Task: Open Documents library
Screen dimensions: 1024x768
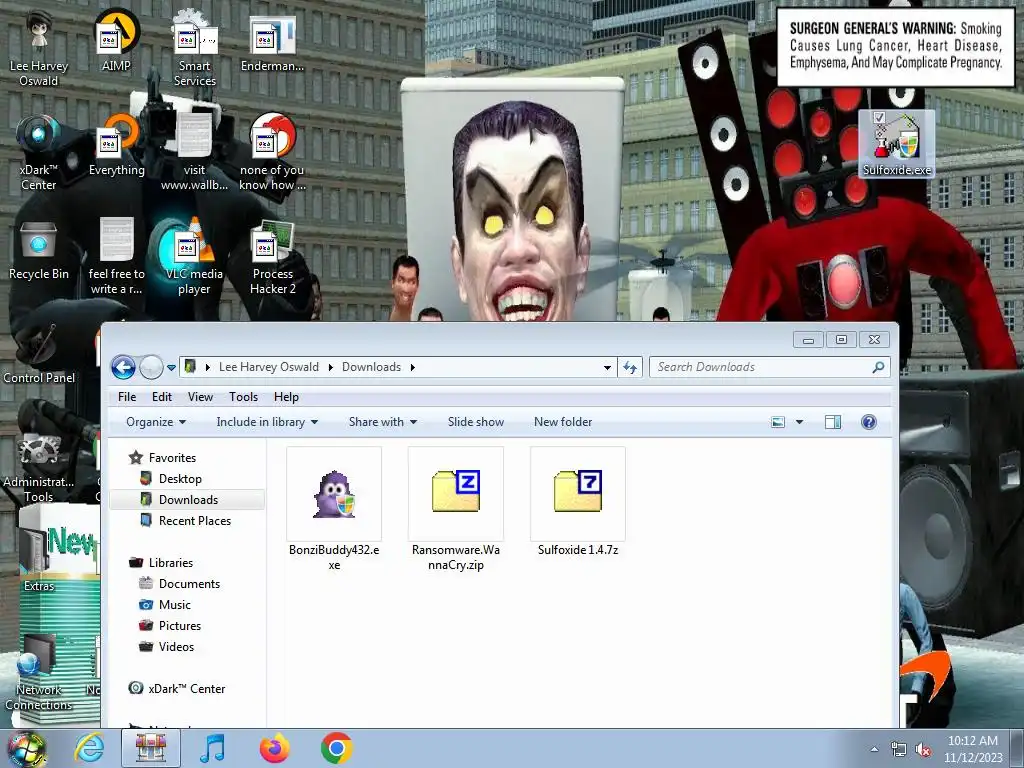Action: (x=189, y=584)
